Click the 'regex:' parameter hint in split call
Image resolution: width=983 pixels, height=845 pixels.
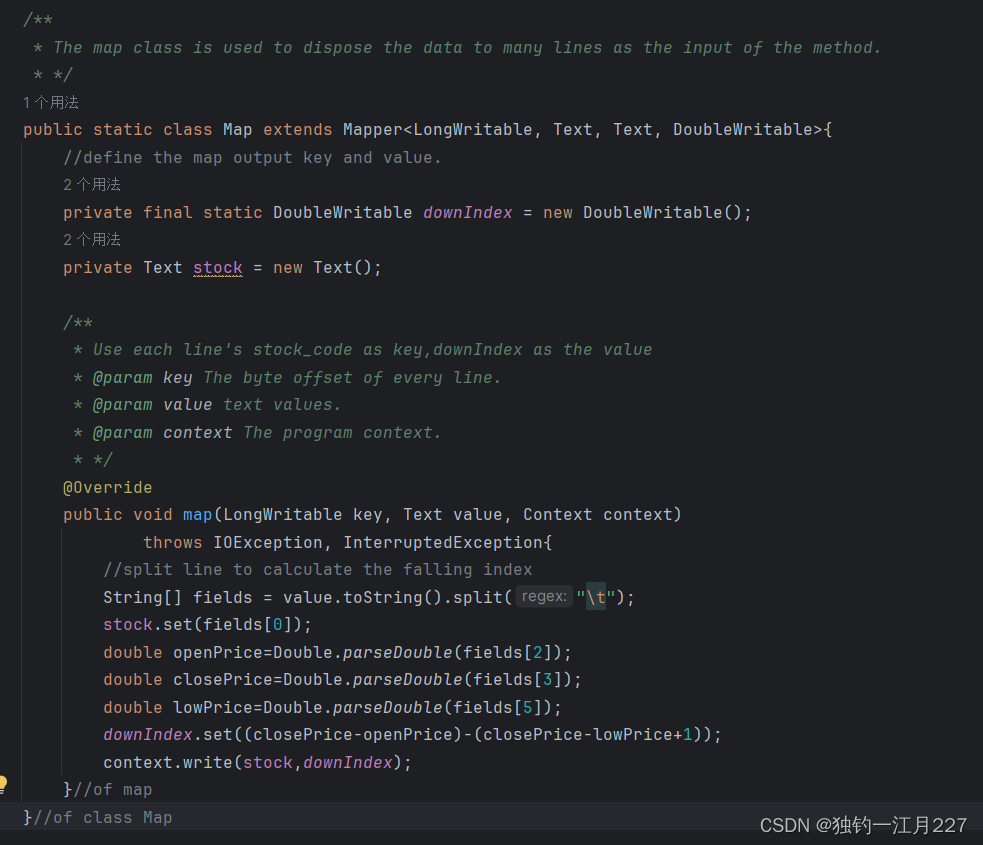coord(544,596)
